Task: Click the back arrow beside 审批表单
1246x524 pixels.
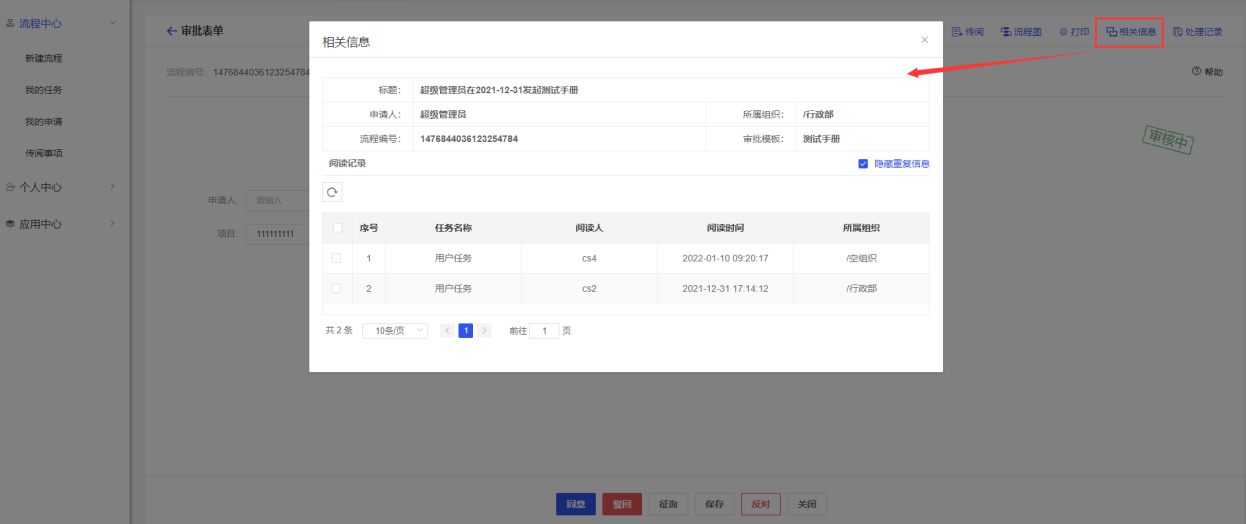Action: (172, 31)
